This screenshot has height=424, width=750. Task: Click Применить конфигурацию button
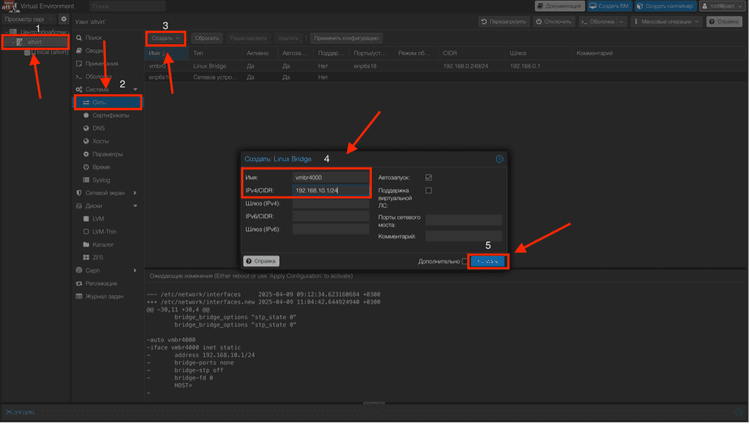[346, 38]
